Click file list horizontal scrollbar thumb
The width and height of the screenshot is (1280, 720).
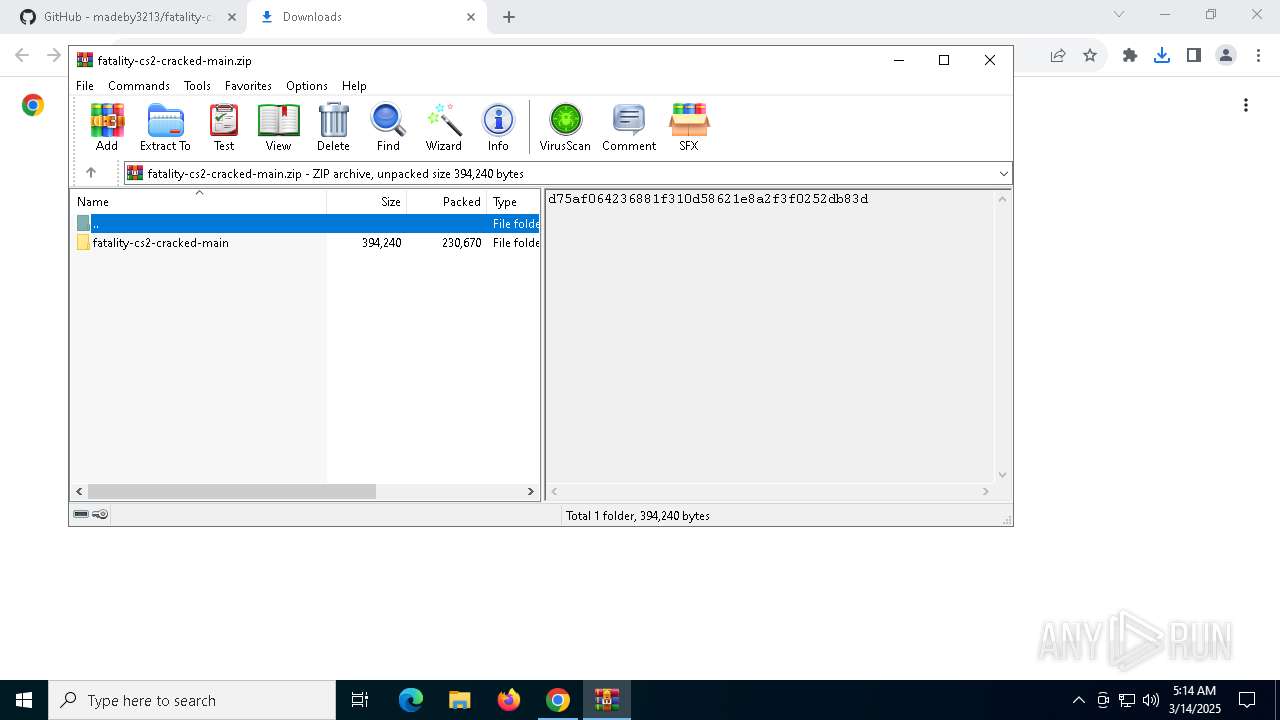[232, 491]
